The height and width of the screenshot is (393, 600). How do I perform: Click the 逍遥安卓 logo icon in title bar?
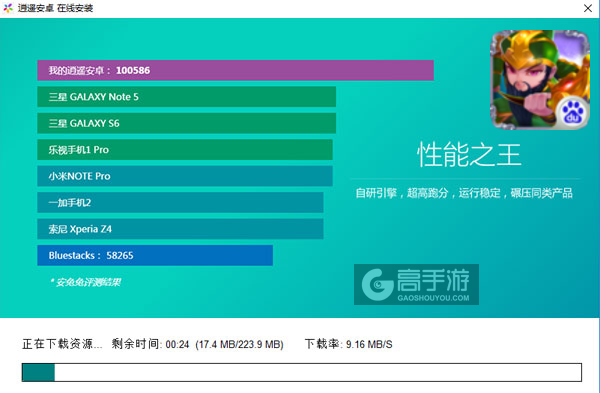[8, 8]
